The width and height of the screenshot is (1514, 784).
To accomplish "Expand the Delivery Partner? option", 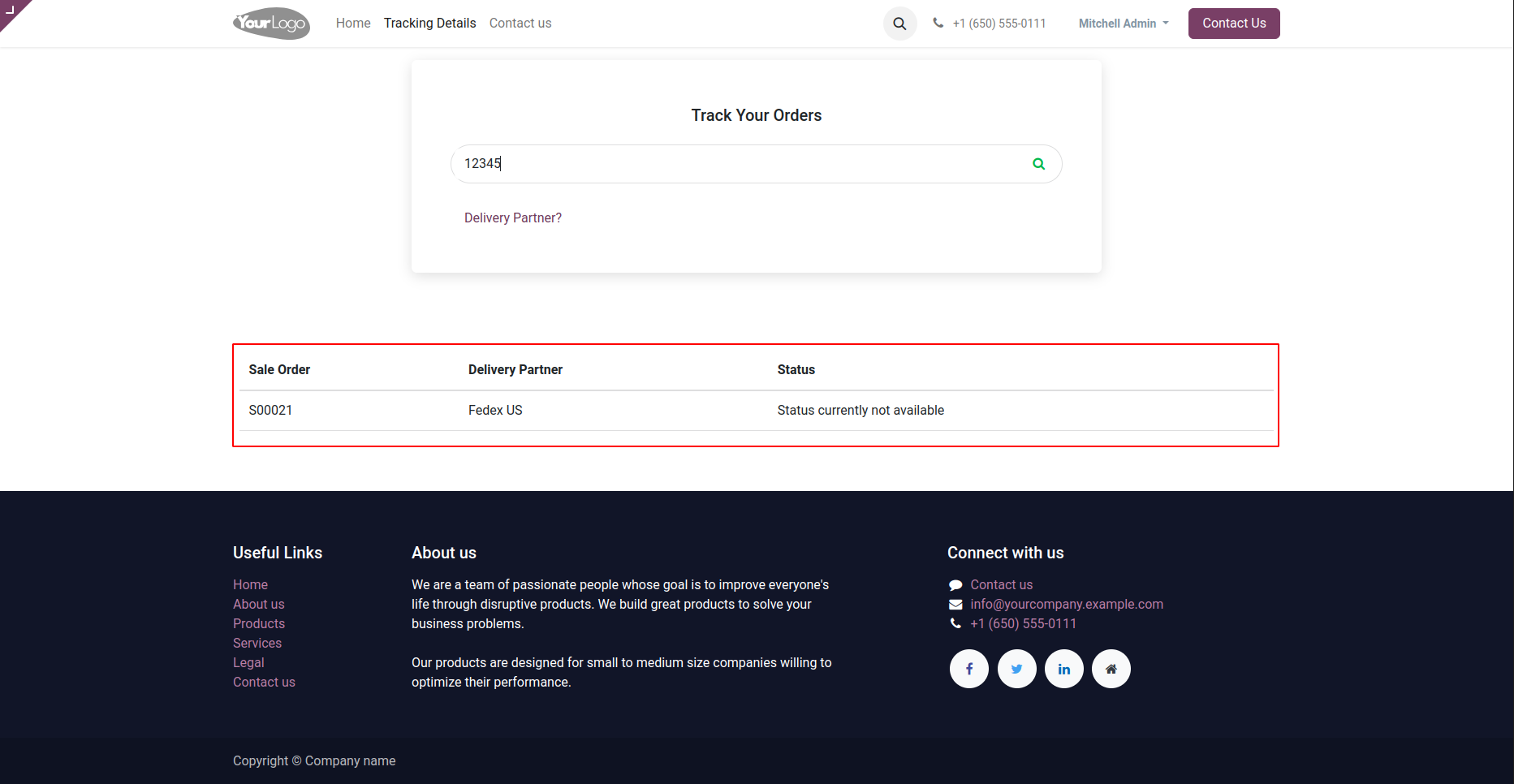I will pyautogui.click(x=513, y=218).
